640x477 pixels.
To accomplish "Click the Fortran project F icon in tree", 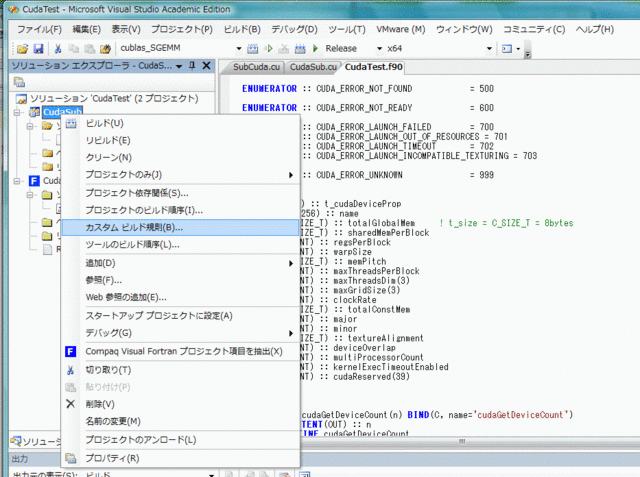I will (34, 181).
